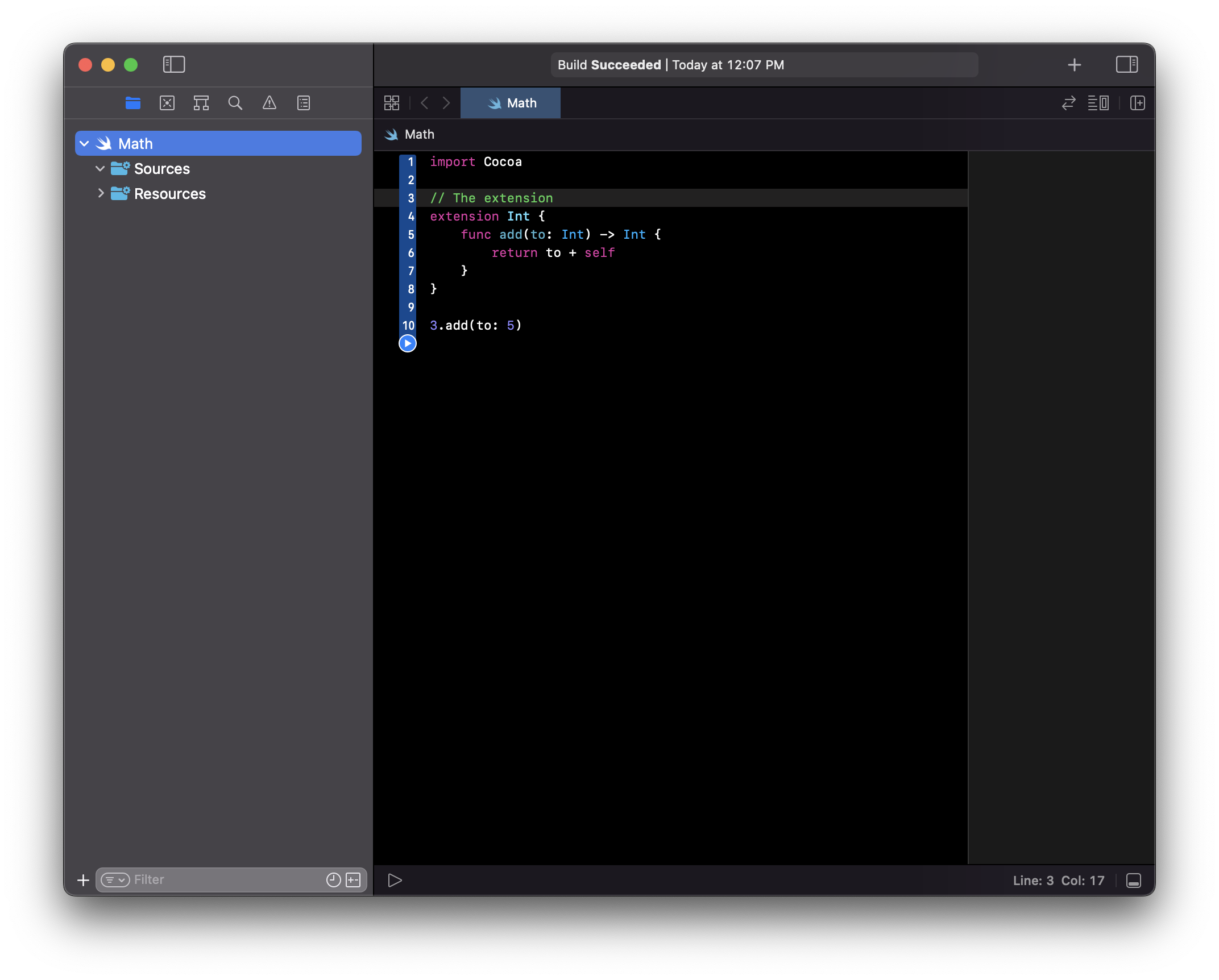Collapse the Sources folder
The height and width of the screenshot is (980, 1219).
[100, 168]
